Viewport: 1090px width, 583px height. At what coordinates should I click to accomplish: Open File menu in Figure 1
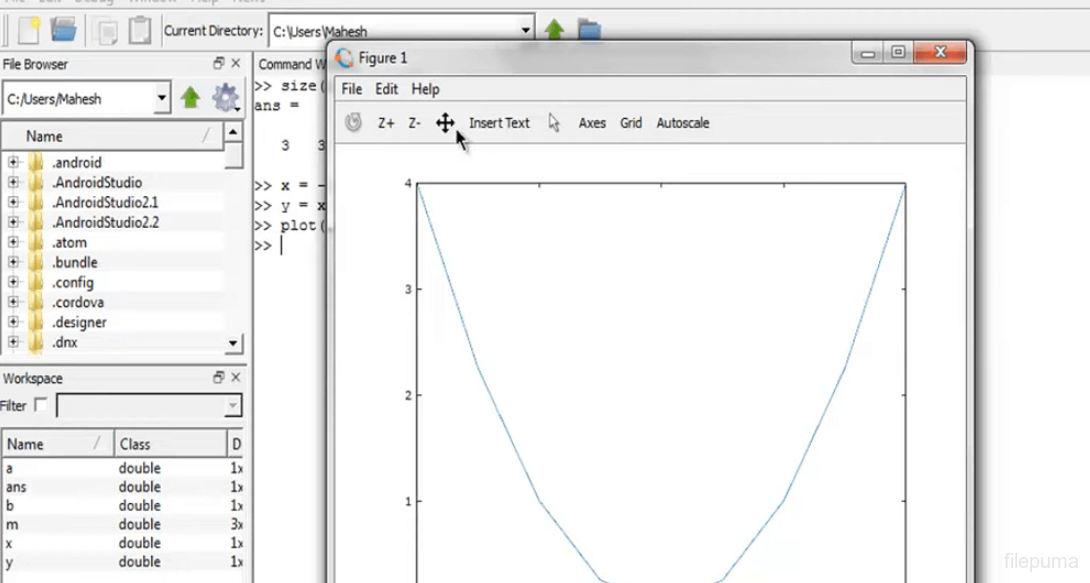pos(352,89)
